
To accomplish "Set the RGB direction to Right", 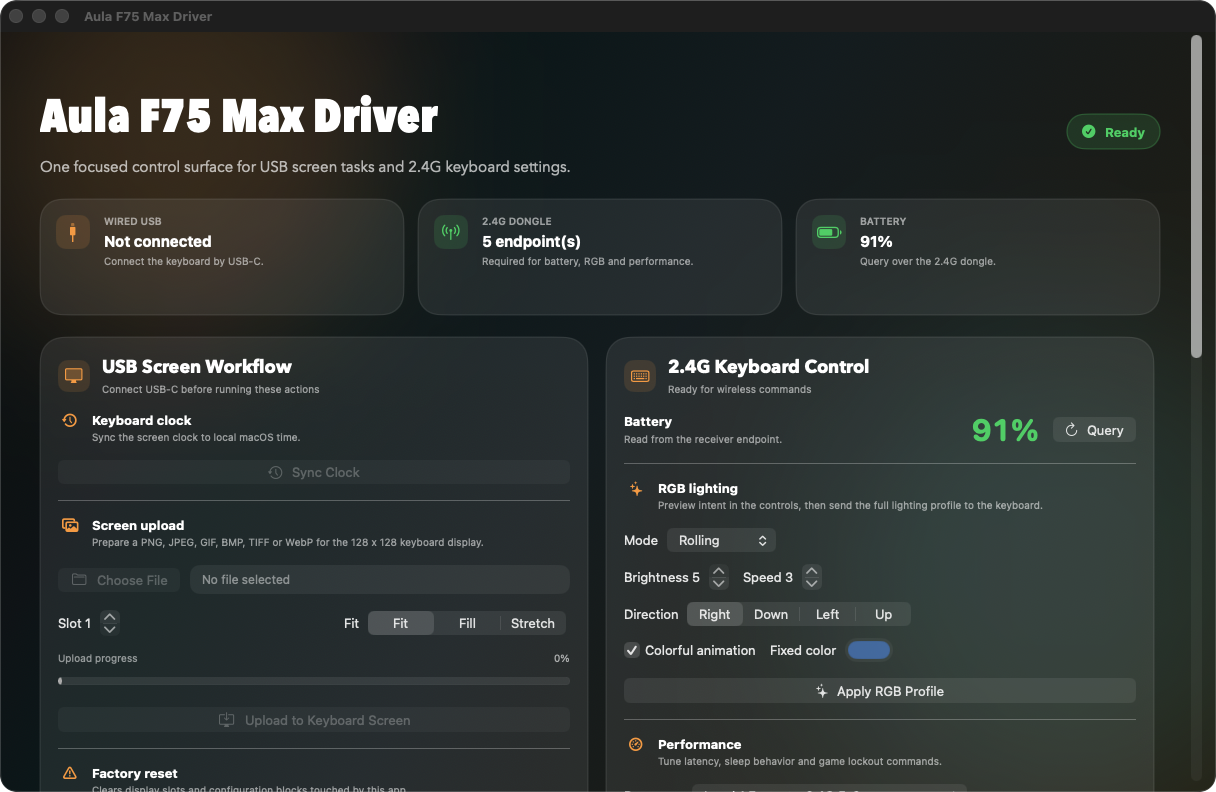I will pyautogui.click(x=715, y=614).
